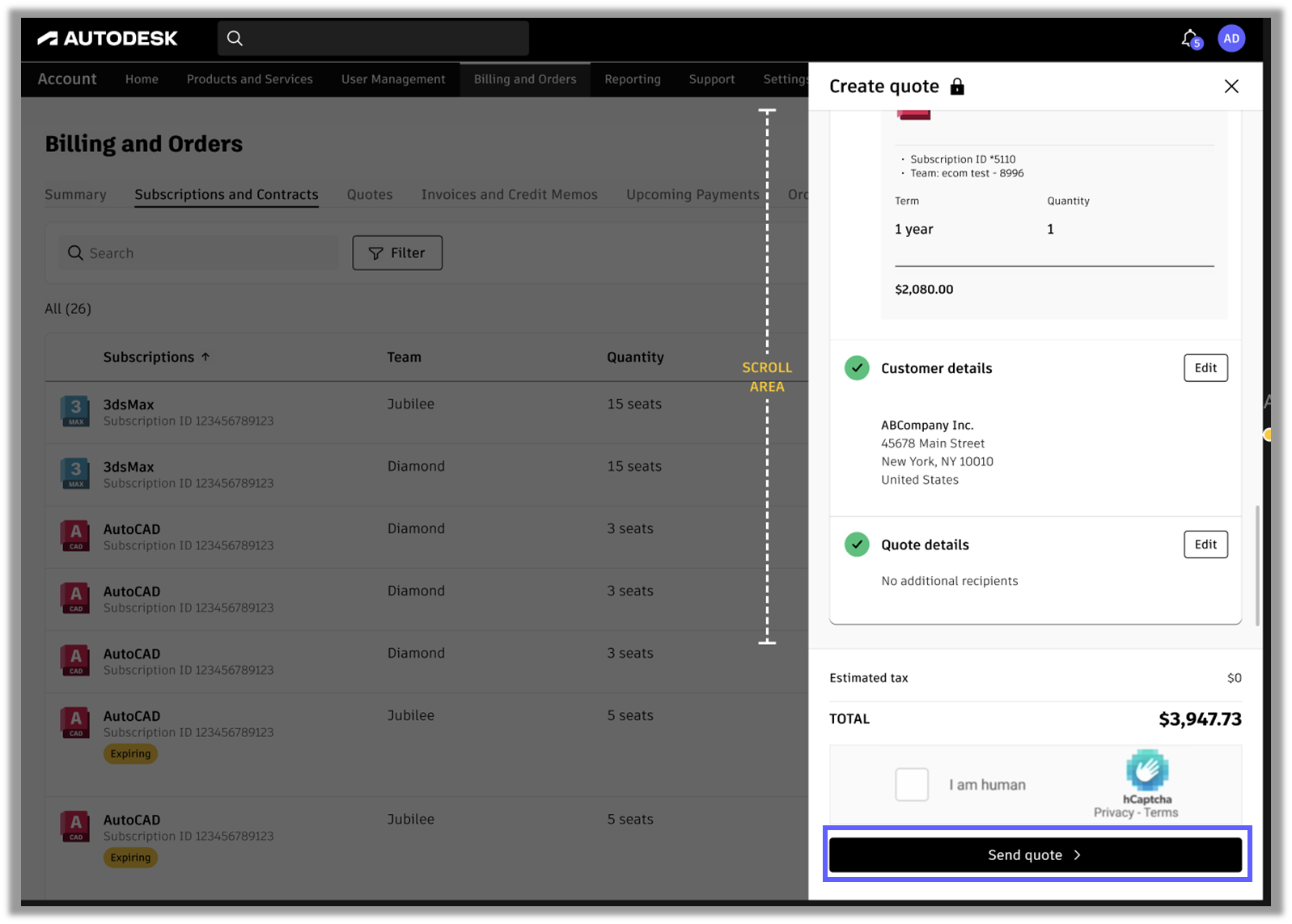1292x924 pixels.
Task: Open the Support tab
Action: 712,79
